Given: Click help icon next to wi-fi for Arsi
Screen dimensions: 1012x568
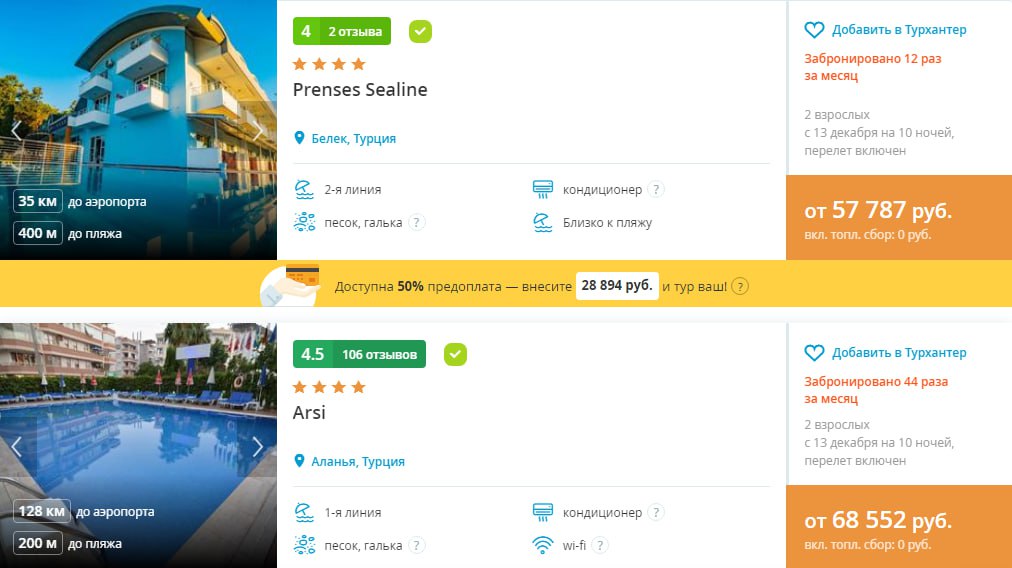Looking at the screenshot, I should click(599, 545).
